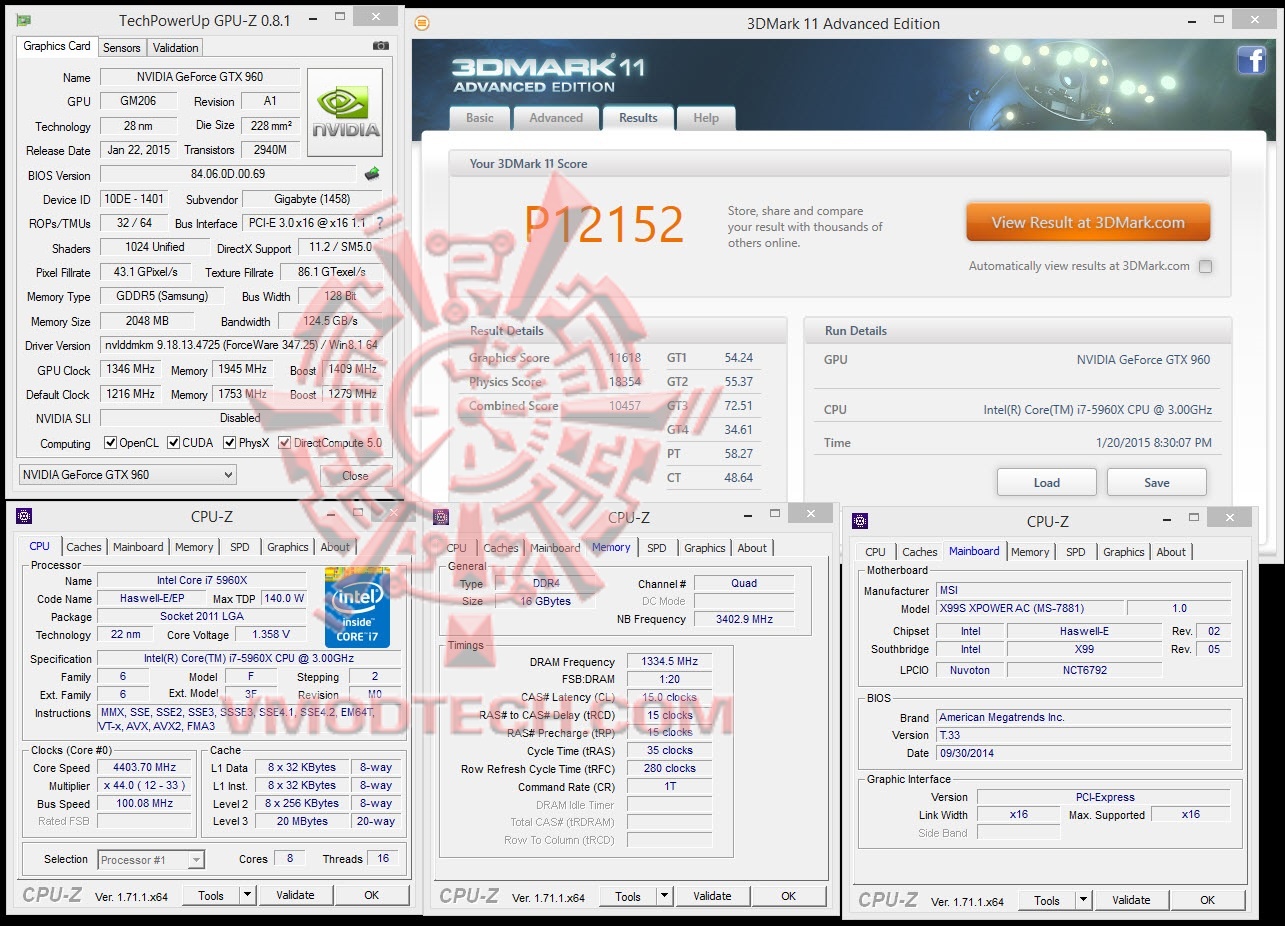Click the GPU-Z screenshot camera icon
Image resolution: width=1285 pixels, height=926 pixels.
(x=380, y=46)
